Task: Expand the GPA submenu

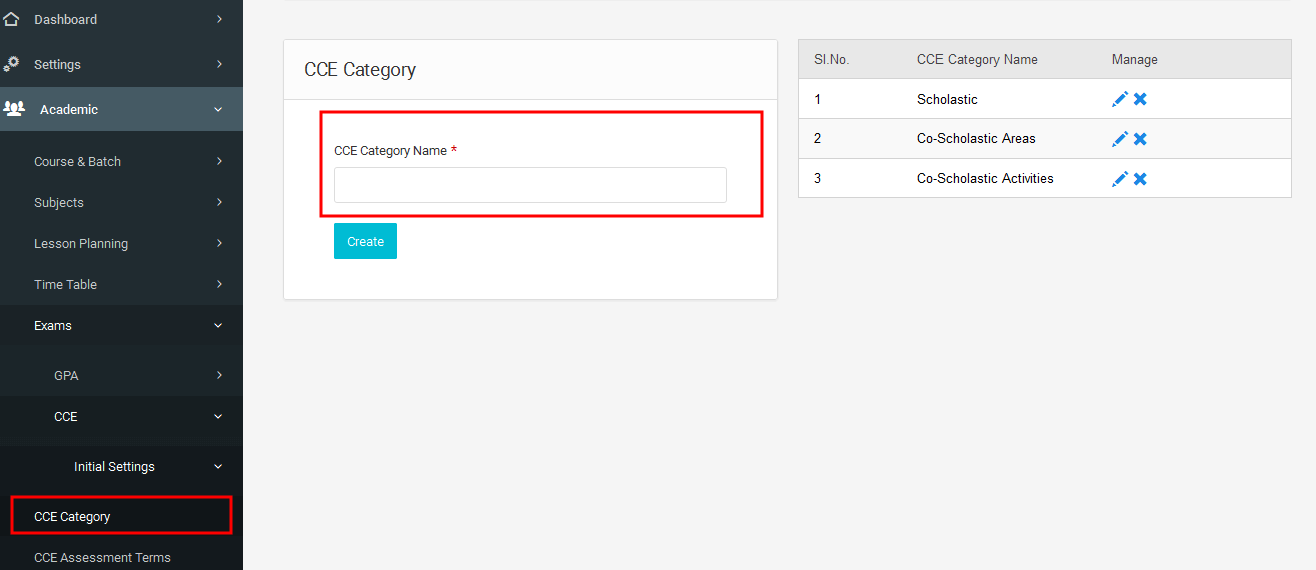Action: point(219,375)
